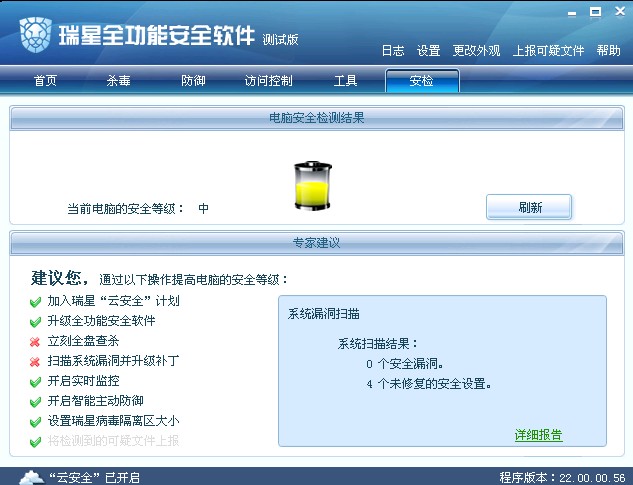Click 更改外观 menu item
This screenshot has height=485, width=633.
tap(476, 50)
